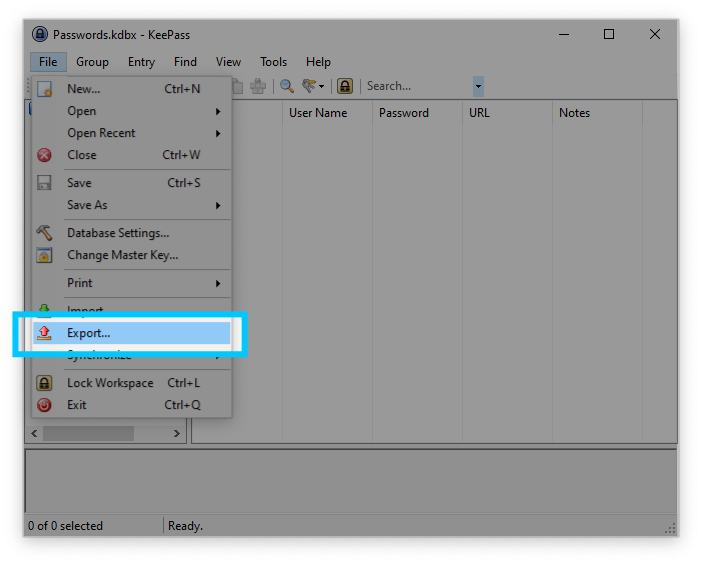Click the Change Master Key icon
Viewport: 702px width, 564px height.
click(44, 255)
